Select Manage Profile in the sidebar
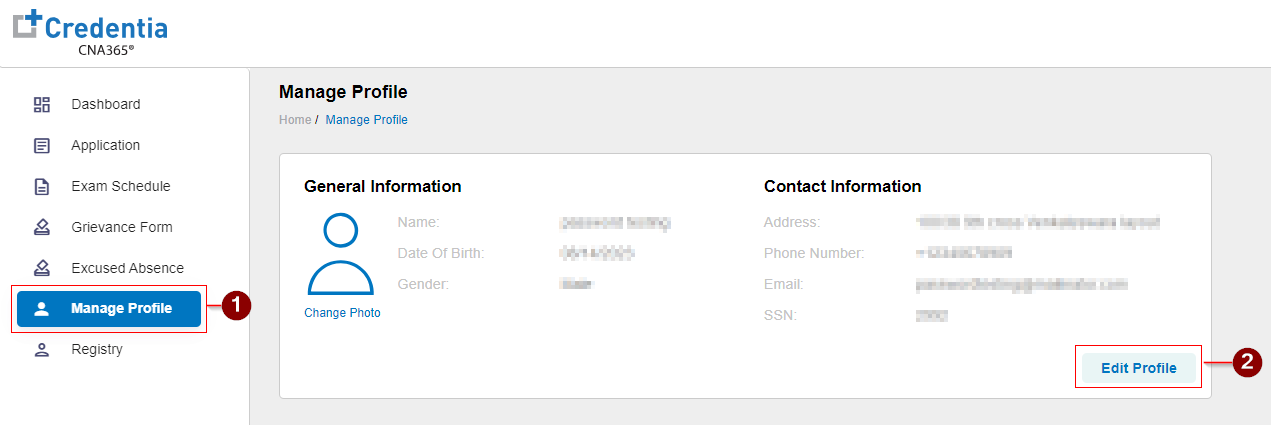This screenshot has height=425, width=1271. pyautogui.click(x=121, y=309)
